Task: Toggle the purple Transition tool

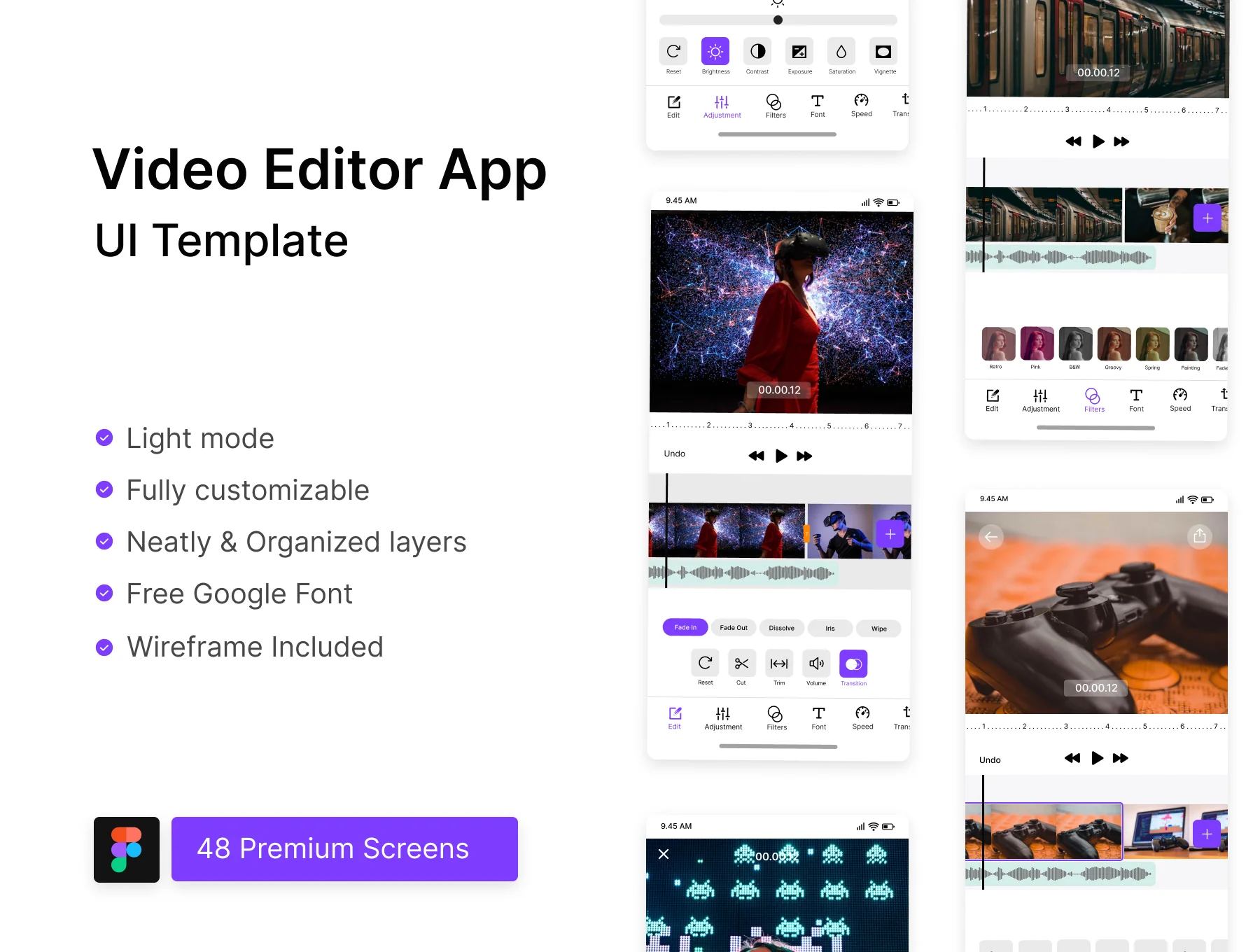Action: [853, 664]
